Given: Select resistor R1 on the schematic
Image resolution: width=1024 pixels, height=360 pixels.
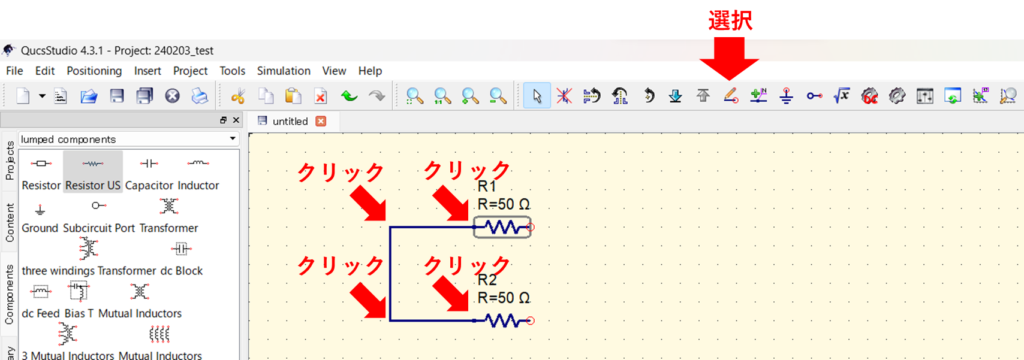Looking at the screenshot, I should click(x=503, y=227).
